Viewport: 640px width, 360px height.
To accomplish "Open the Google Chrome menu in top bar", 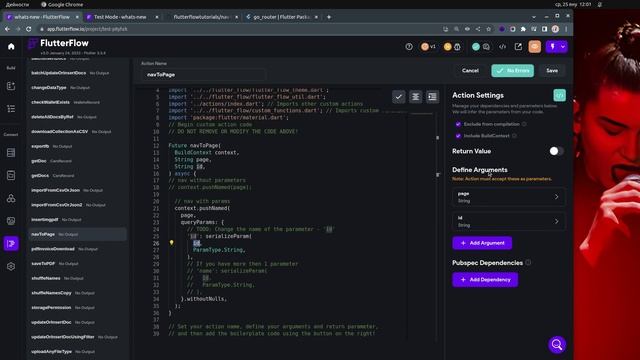I will point(62,4).
